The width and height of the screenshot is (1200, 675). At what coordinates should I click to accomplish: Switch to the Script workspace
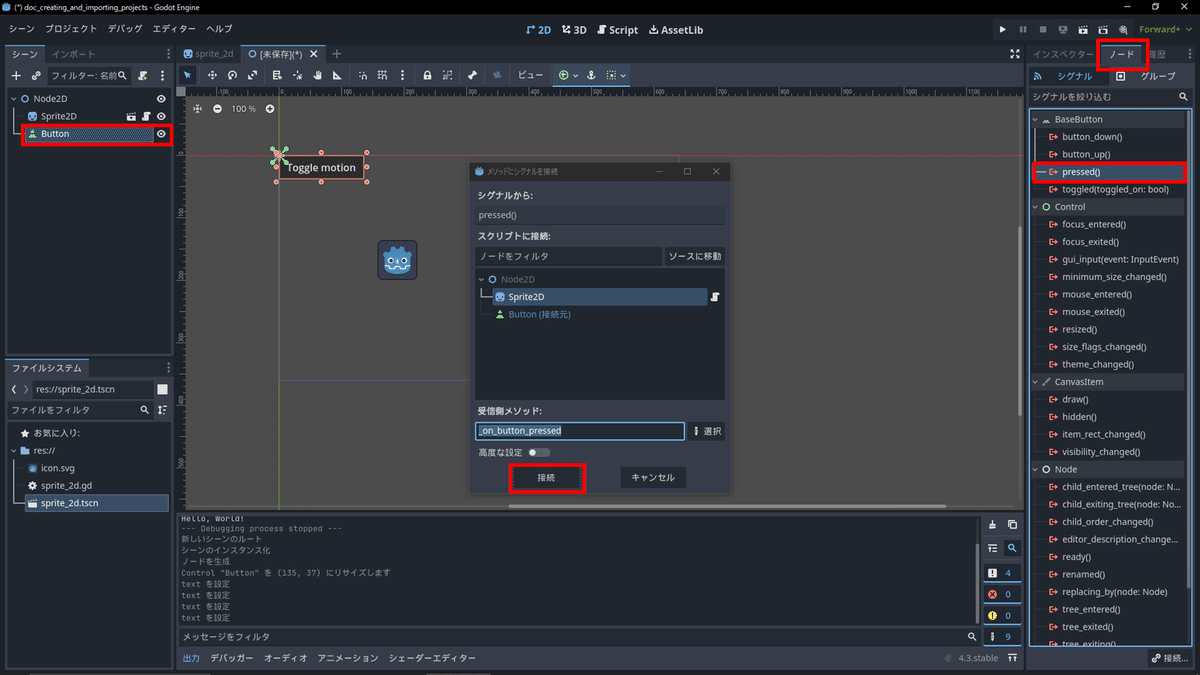click(616, 30)
